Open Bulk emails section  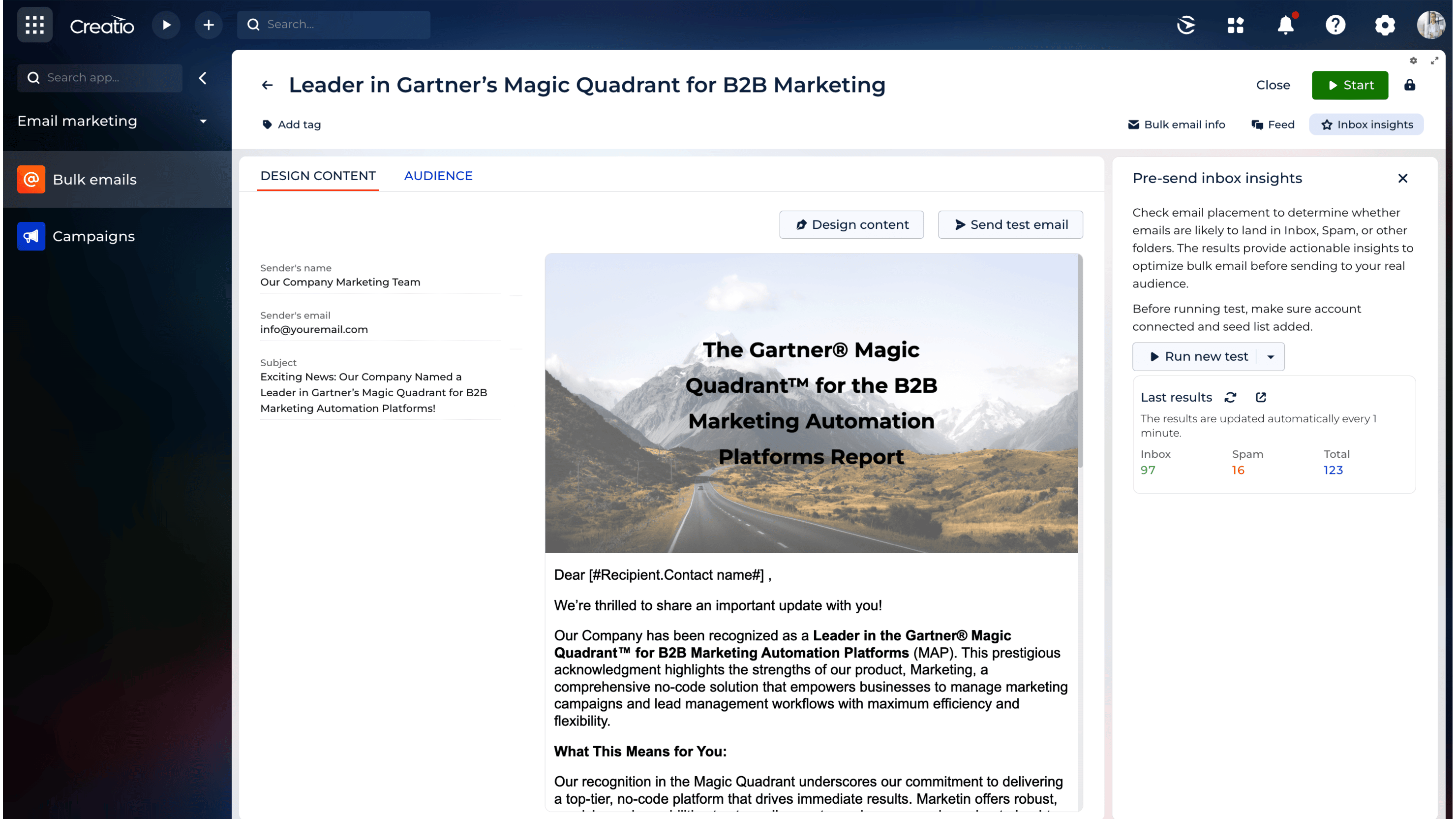(117, 179)
